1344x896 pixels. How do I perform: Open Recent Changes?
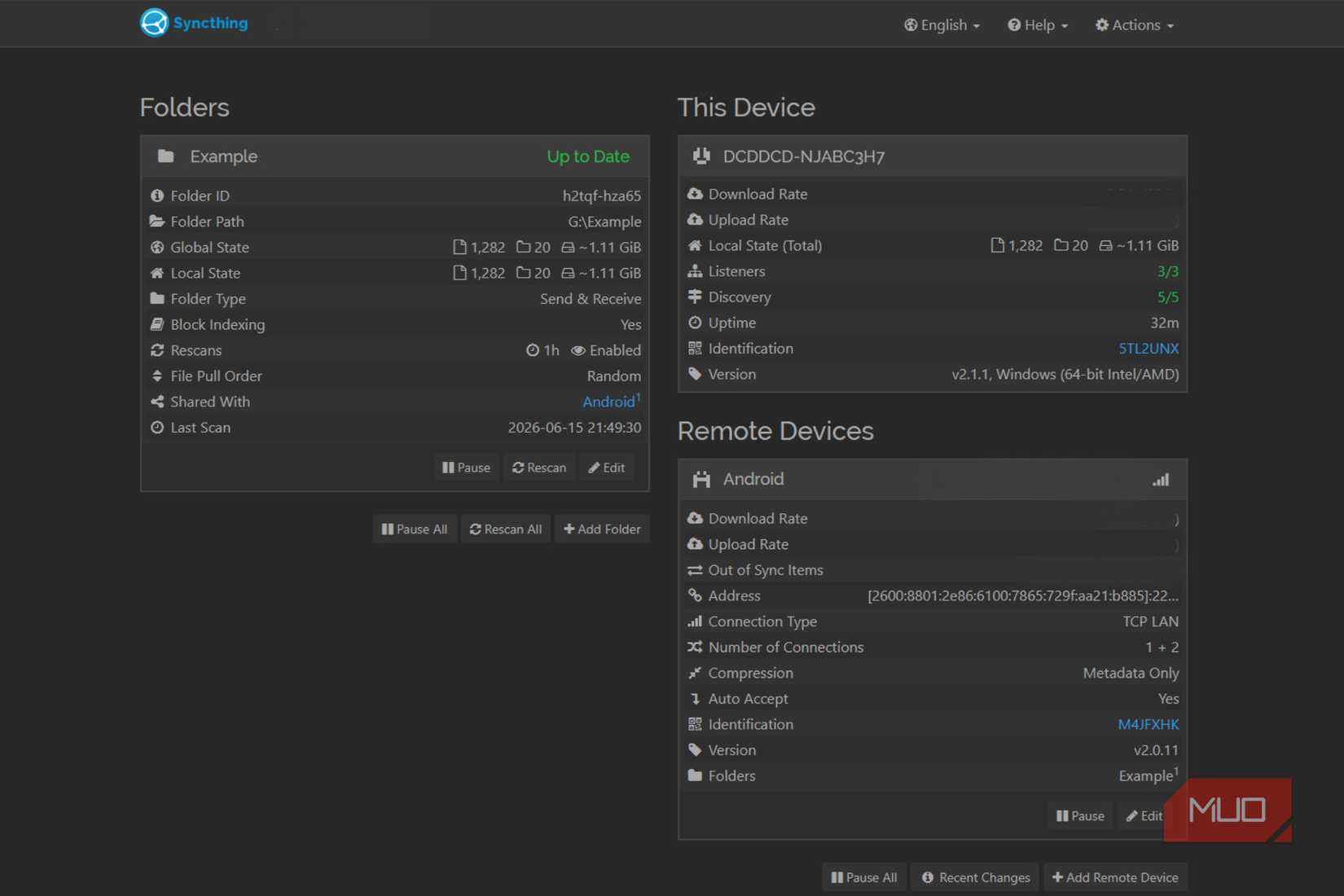(976, 877)
